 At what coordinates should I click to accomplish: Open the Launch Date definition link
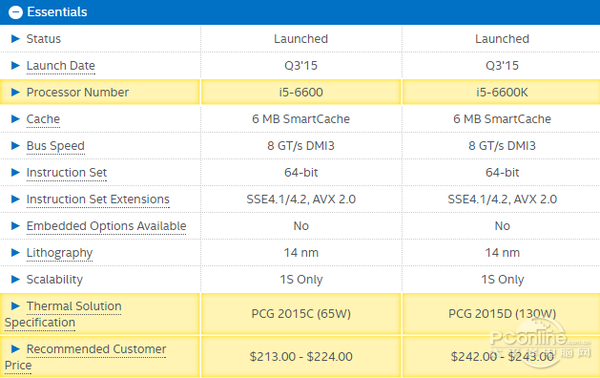(60, 66)
